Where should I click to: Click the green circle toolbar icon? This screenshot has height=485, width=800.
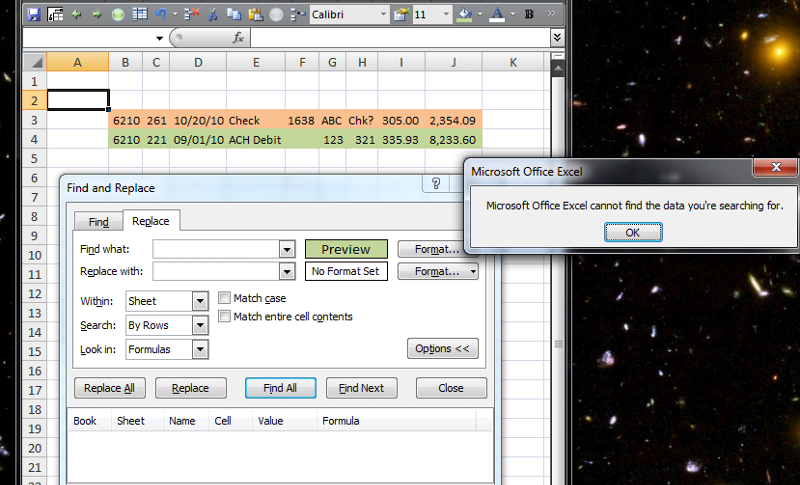pyautogui.click(x=118, y=14)
